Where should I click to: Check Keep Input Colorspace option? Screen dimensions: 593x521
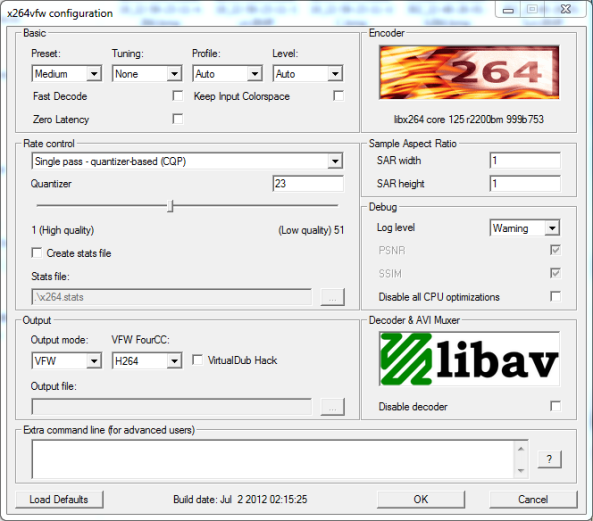[338, 96]
